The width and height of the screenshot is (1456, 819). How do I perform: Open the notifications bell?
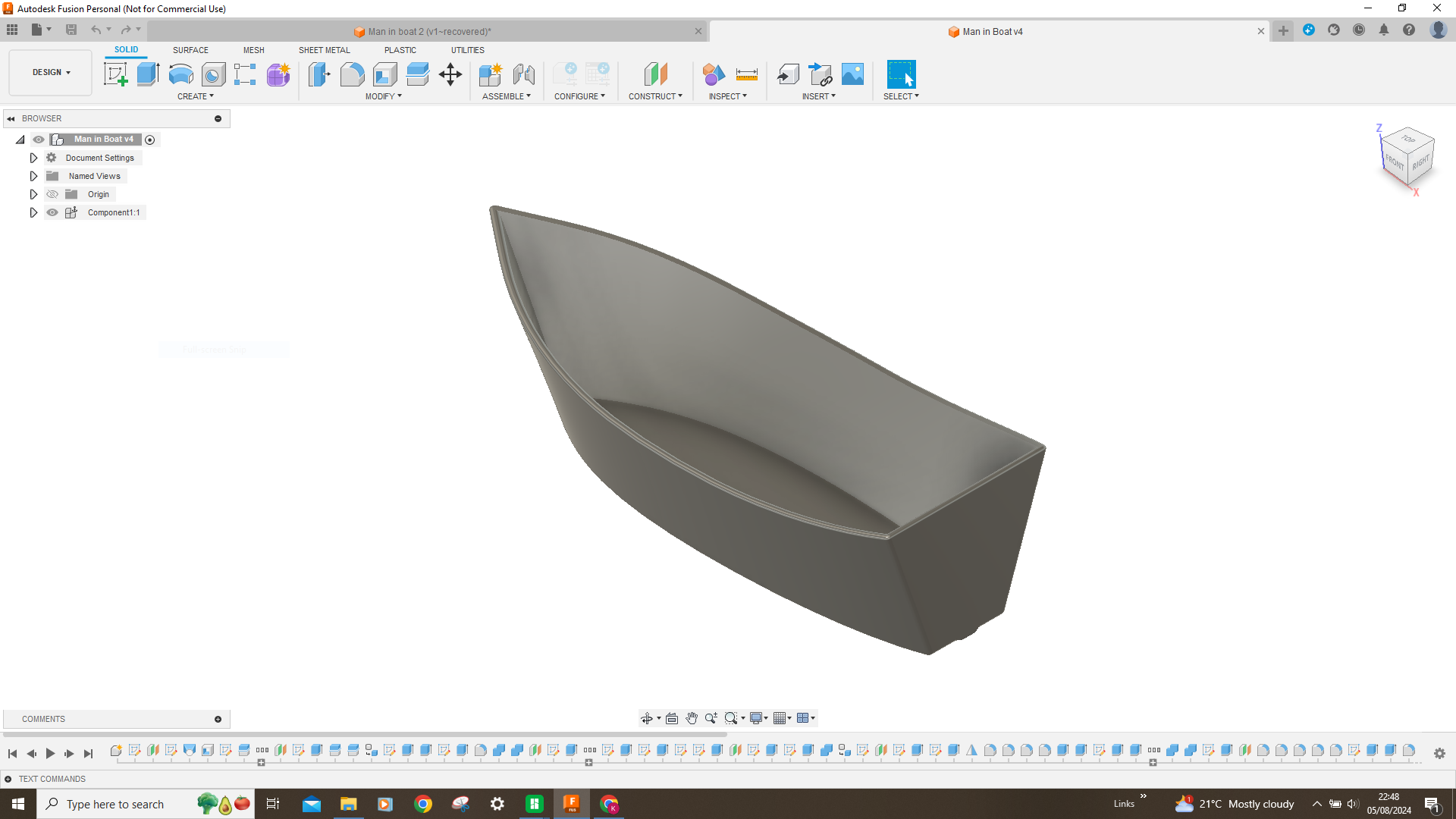coord(1384,30)
